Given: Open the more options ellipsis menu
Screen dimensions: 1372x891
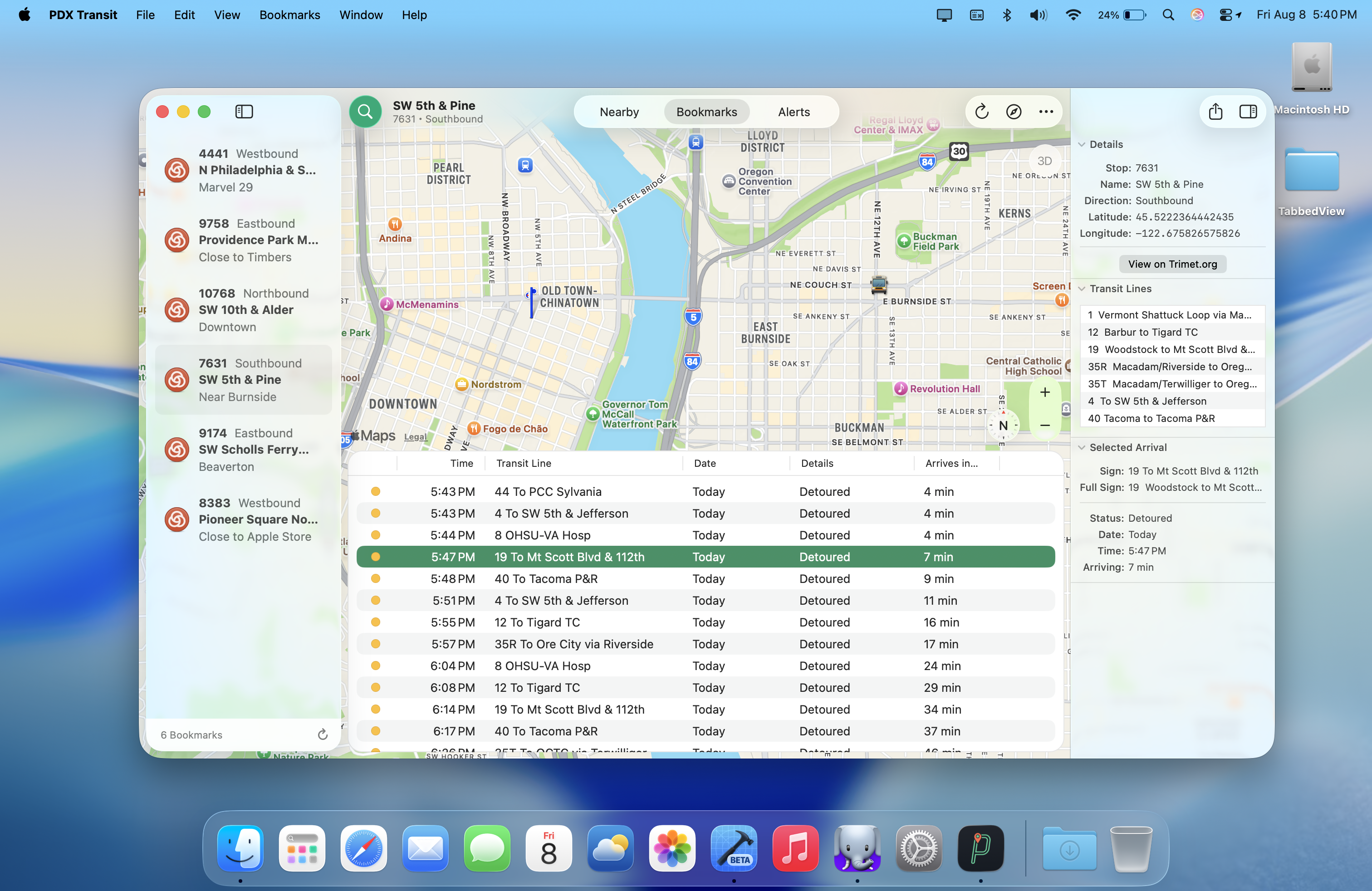Looking at the screenshot, I should pyautogui.click(x=1046, y=111).
